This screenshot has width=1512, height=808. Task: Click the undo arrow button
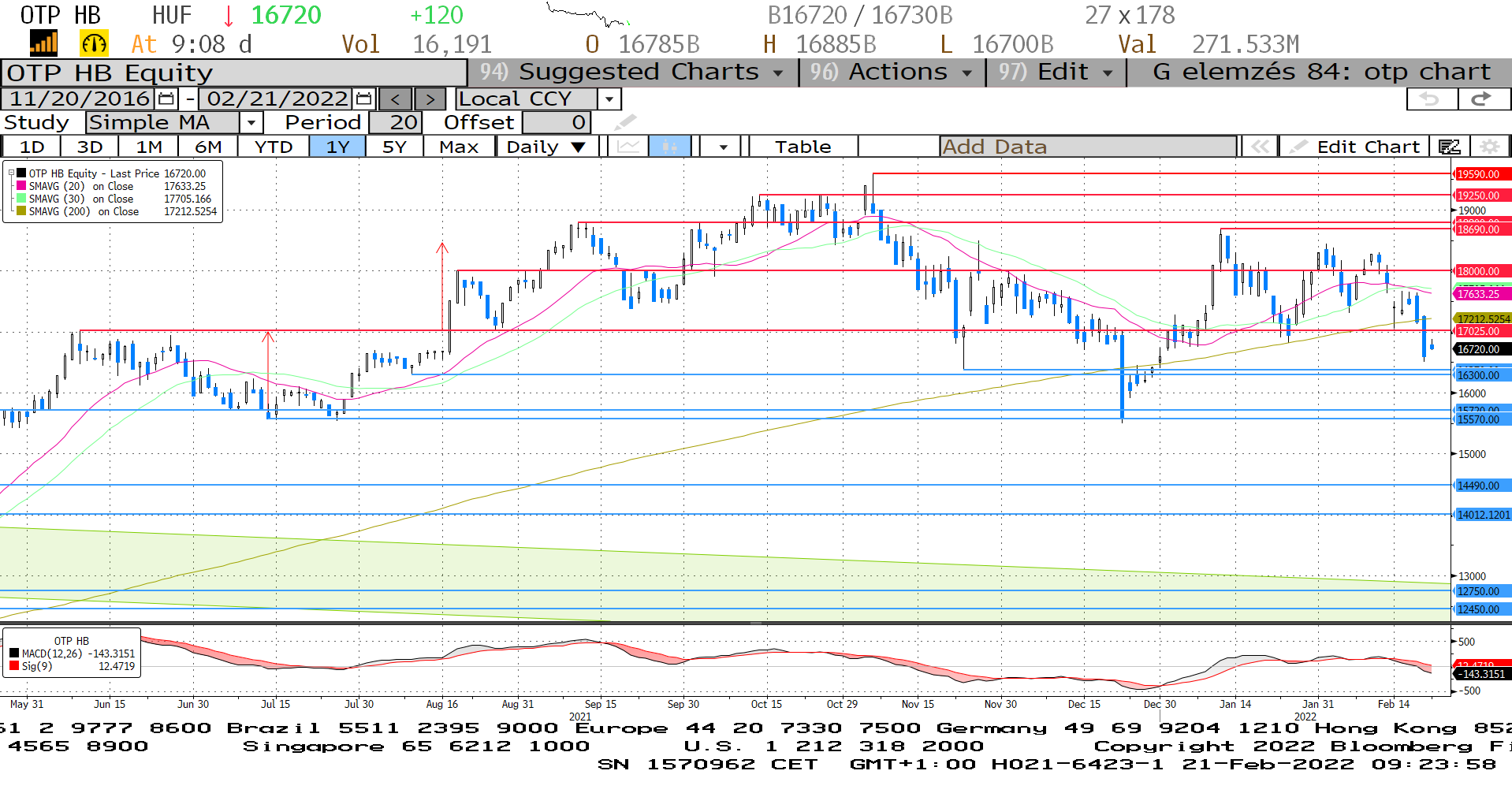(1432, 99)
